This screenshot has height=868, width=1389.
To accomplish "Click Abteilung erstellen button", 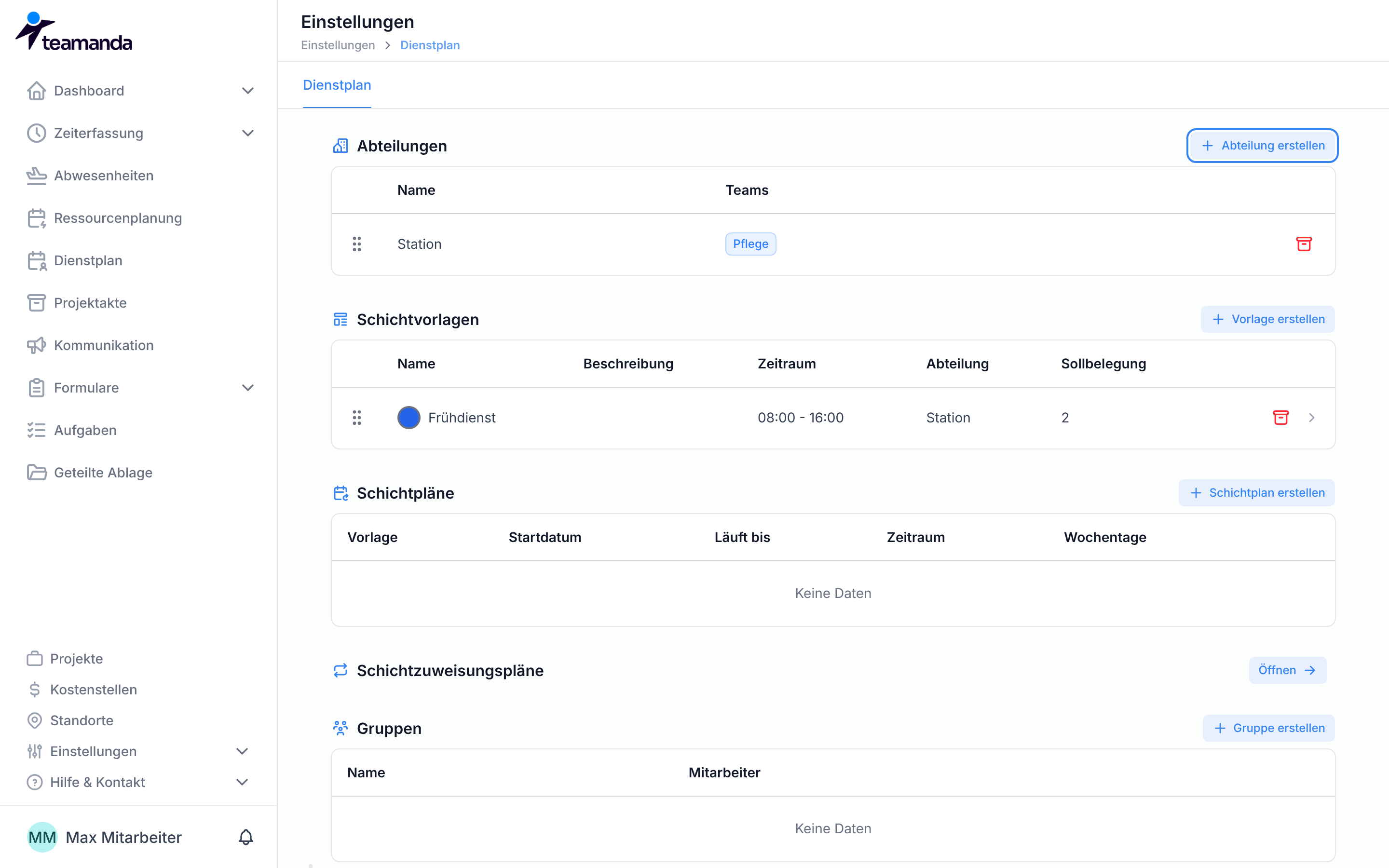I will (x=1262, y=146).
